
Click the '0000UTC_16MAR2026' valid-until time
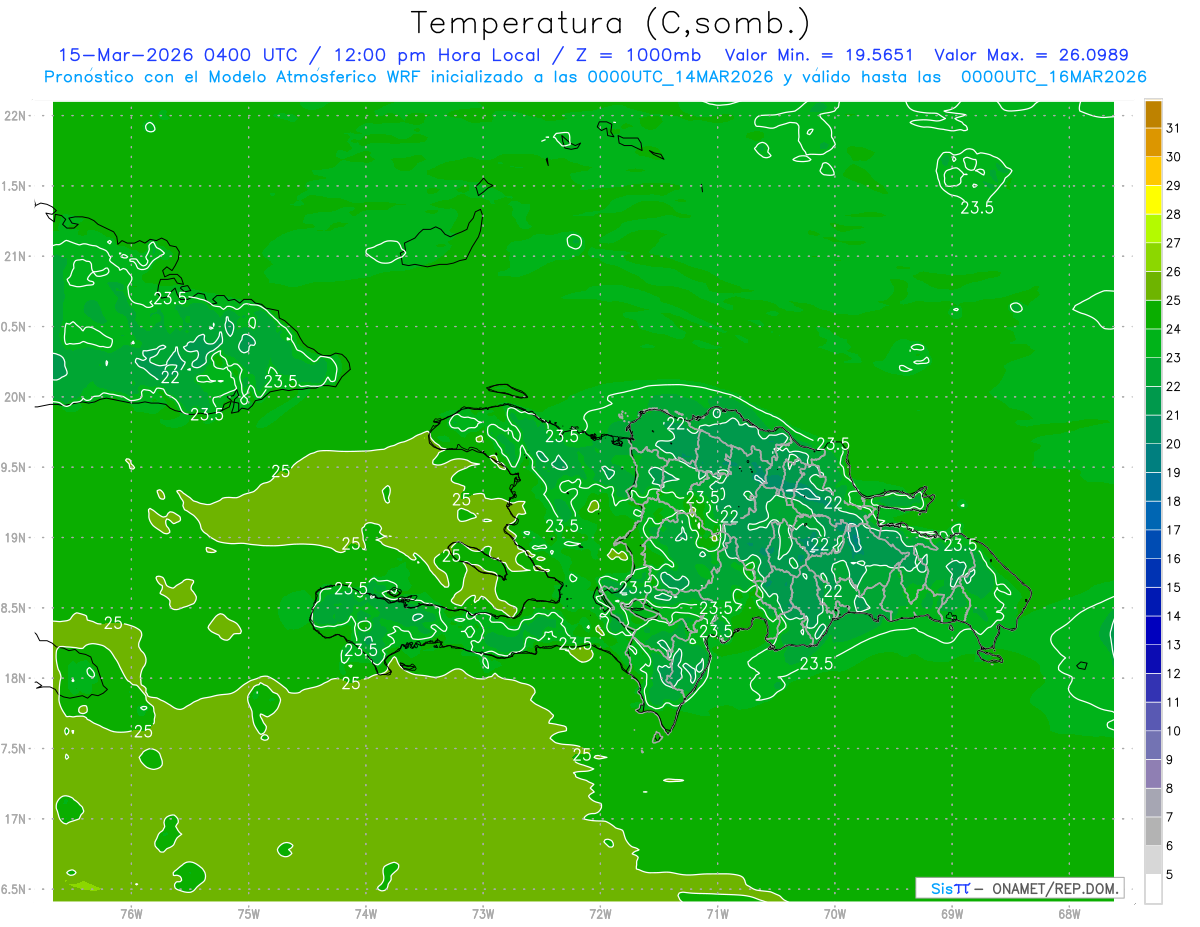tap(1053, 76)
